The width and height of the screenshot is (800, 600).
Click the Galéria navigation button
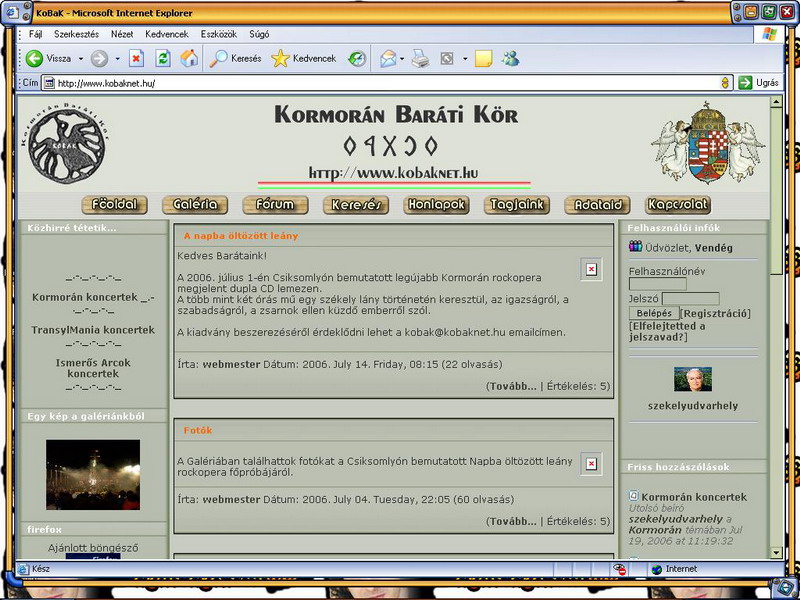click(194, 205)
